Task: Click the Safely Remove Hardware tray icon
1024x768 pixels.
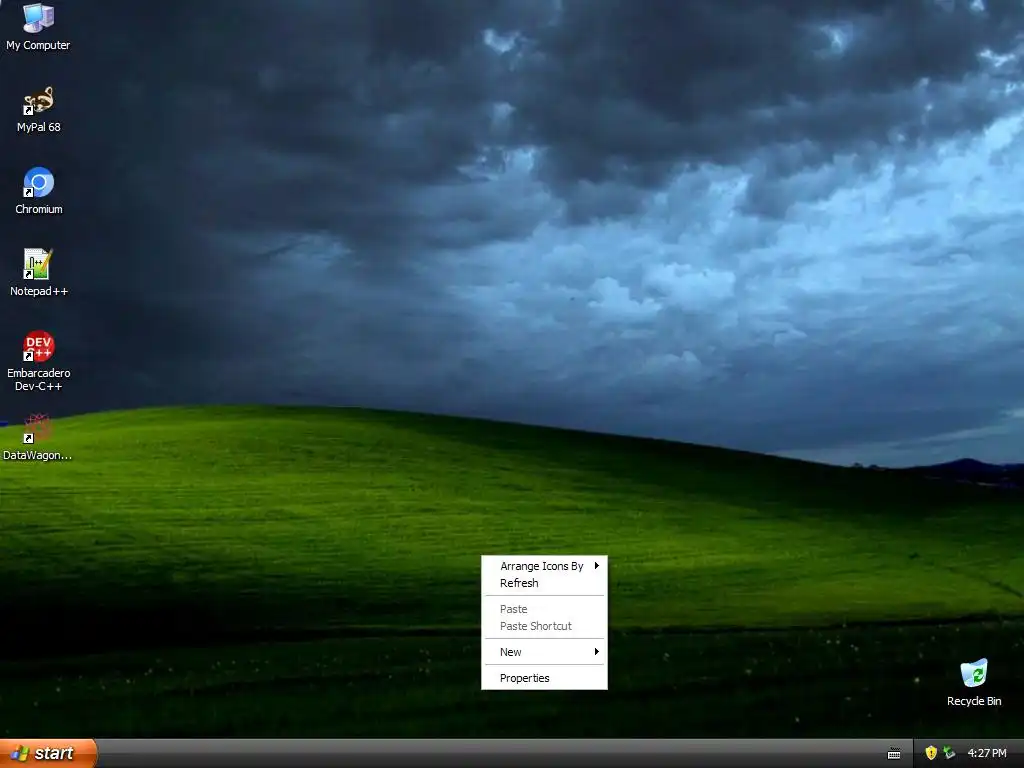Action: point(949,753)
